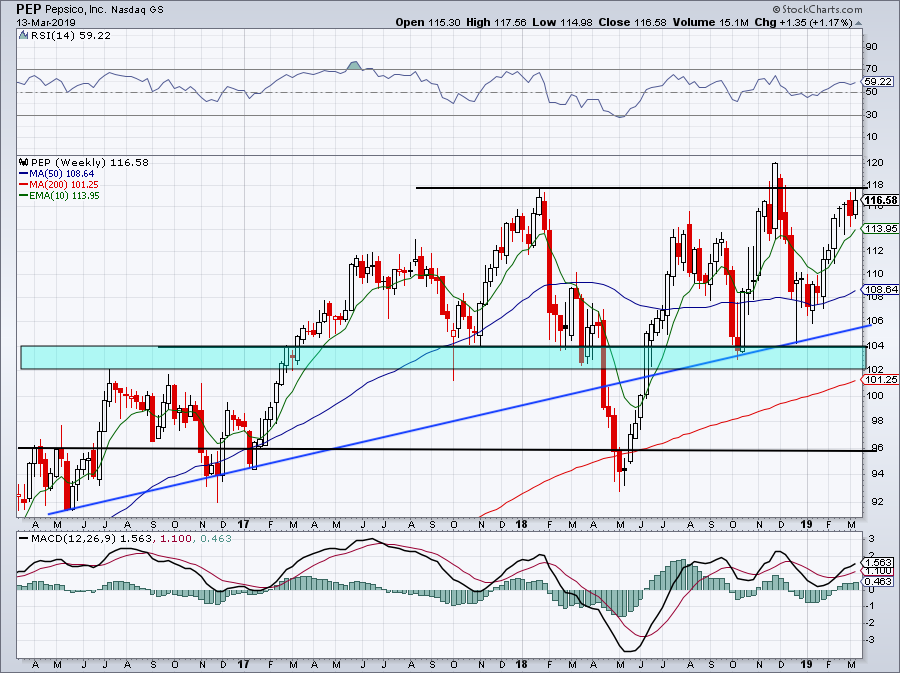Click the Open 115.30 value
The image size is (900, 673).
[426, 22]
